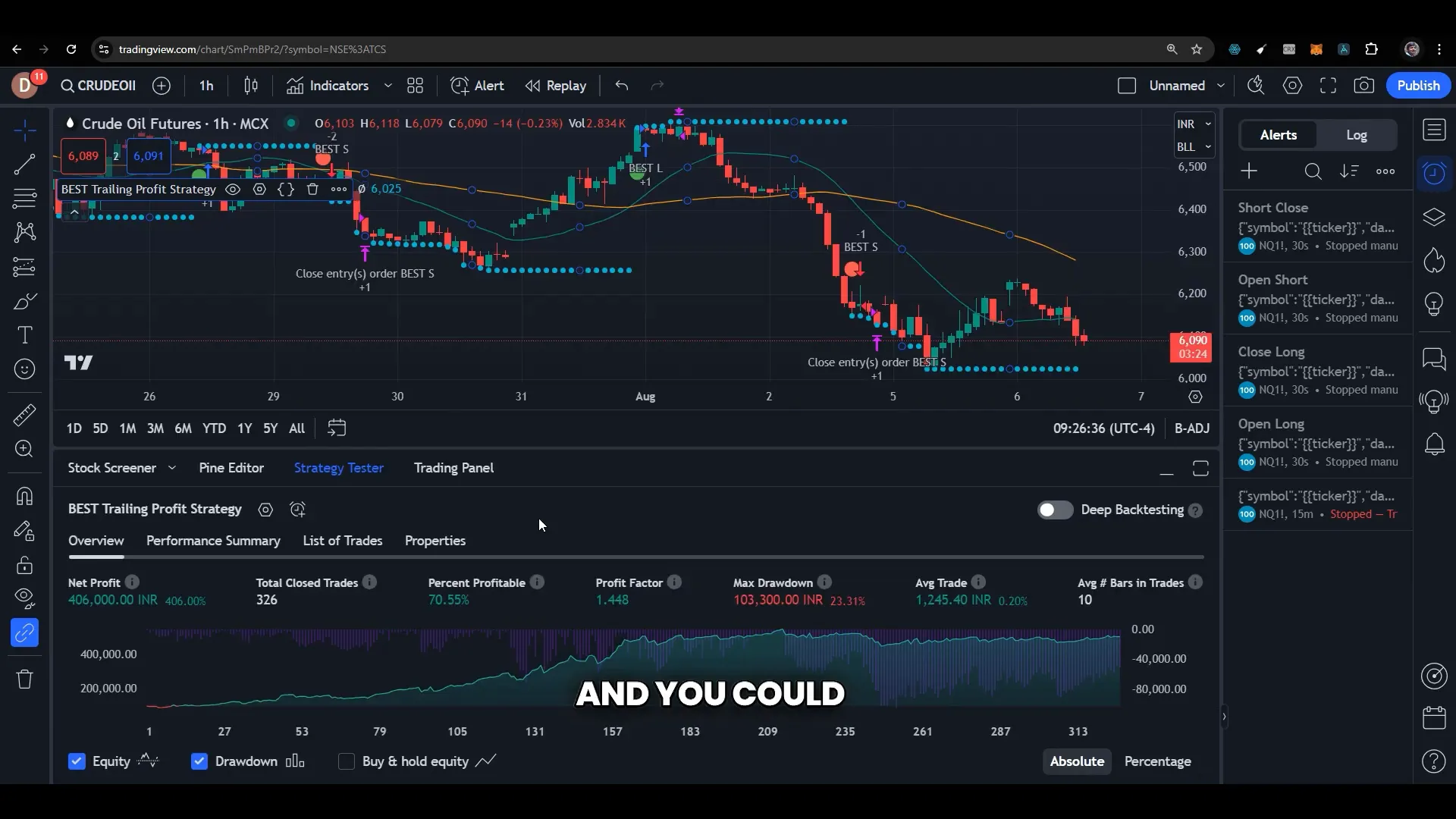This screenshot has height=819, width=1456.
Task: Open the calendar icon in right sidebar
Action: [x=1434, y=717]
